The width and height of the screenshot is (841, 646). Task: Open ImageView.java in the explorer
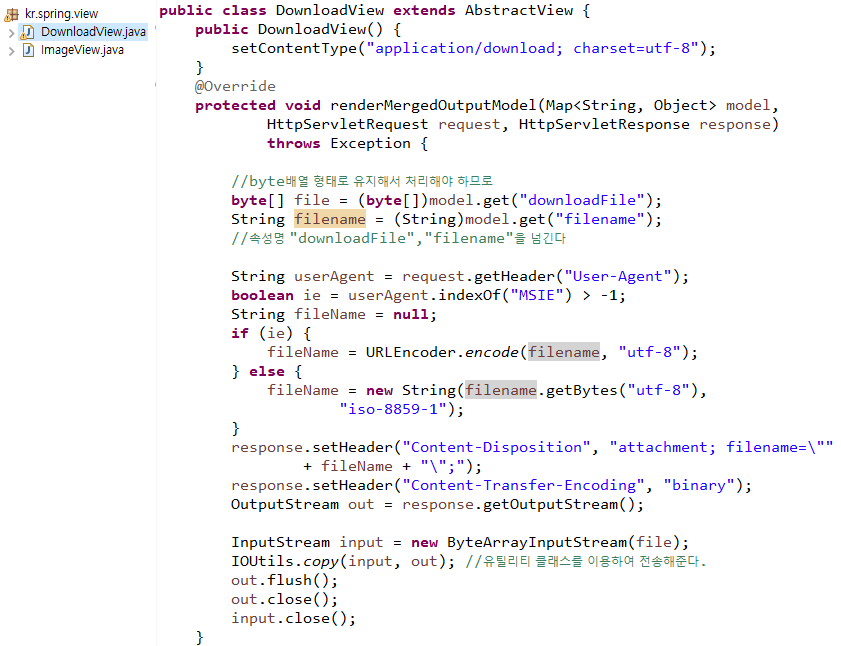83,50
